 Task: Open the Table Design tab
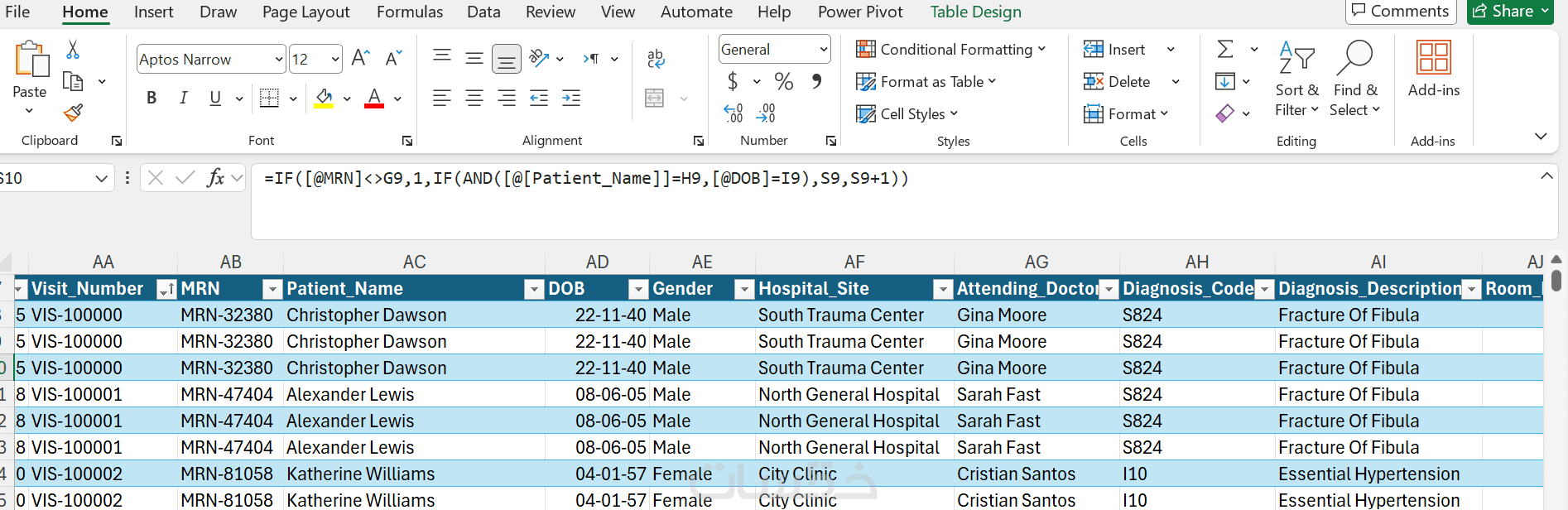pyautogui.click(x=975, y=12)
